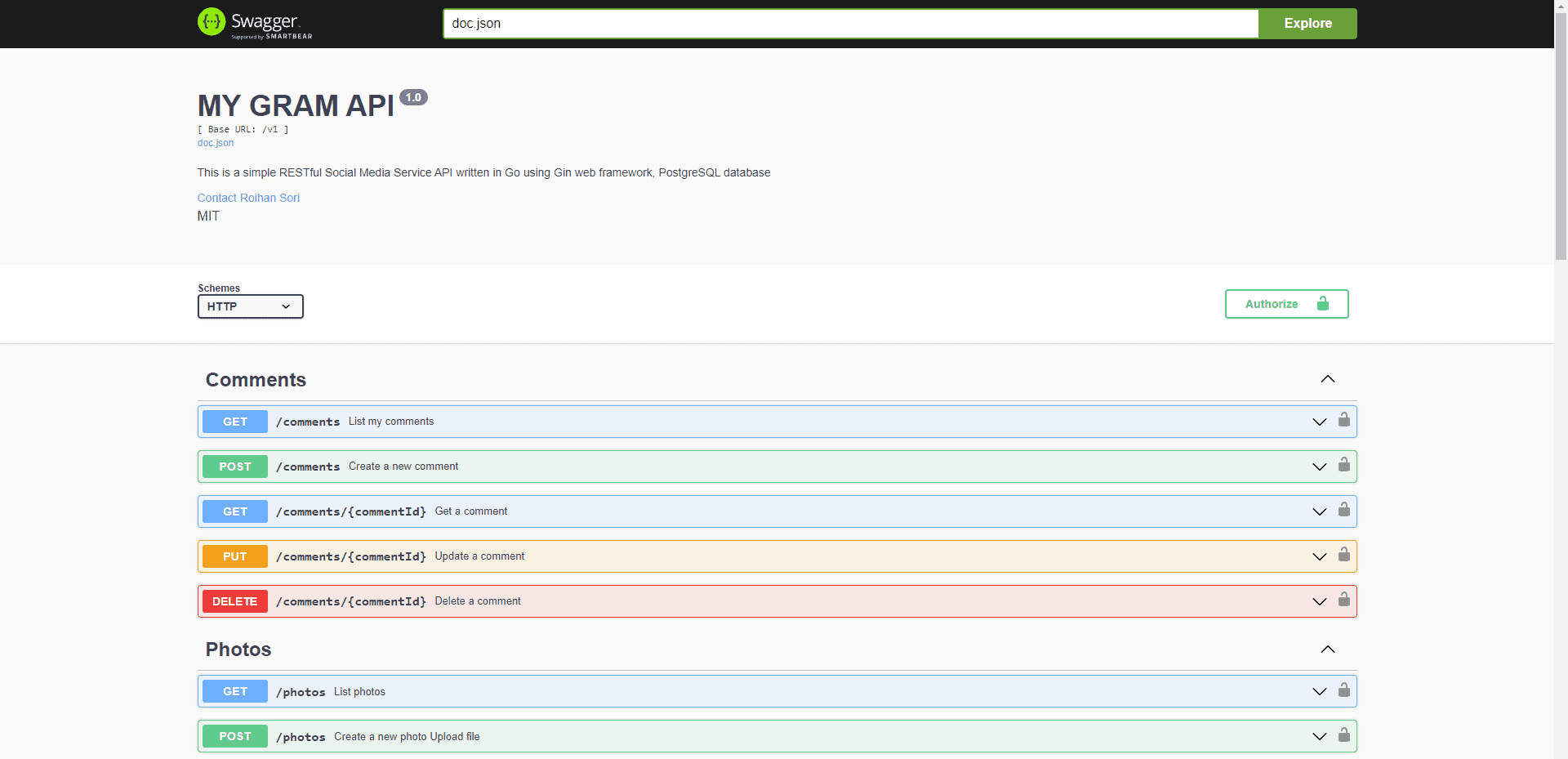Viewport: 1568px width, 759px height.
Task: Open the doc.json link under Base URL
Action: [216, 143]
